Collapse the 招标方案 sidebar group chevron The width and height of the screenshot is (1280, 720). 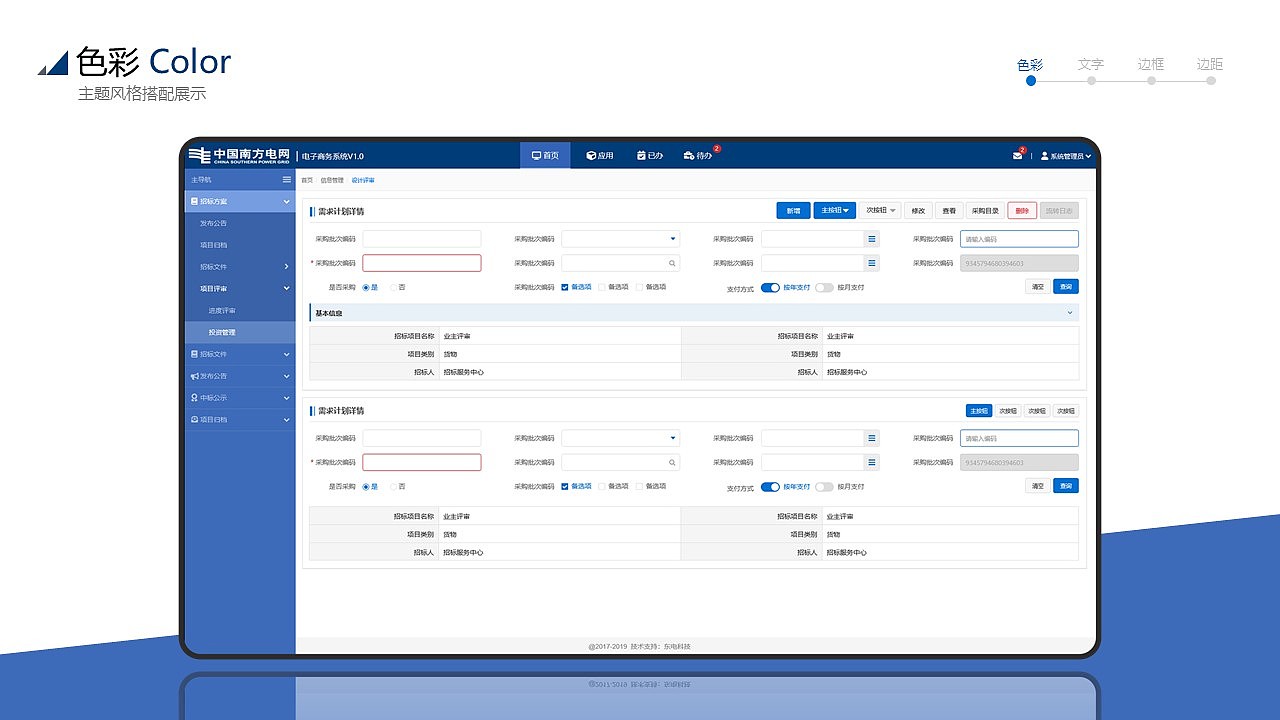tap(287, 202)
